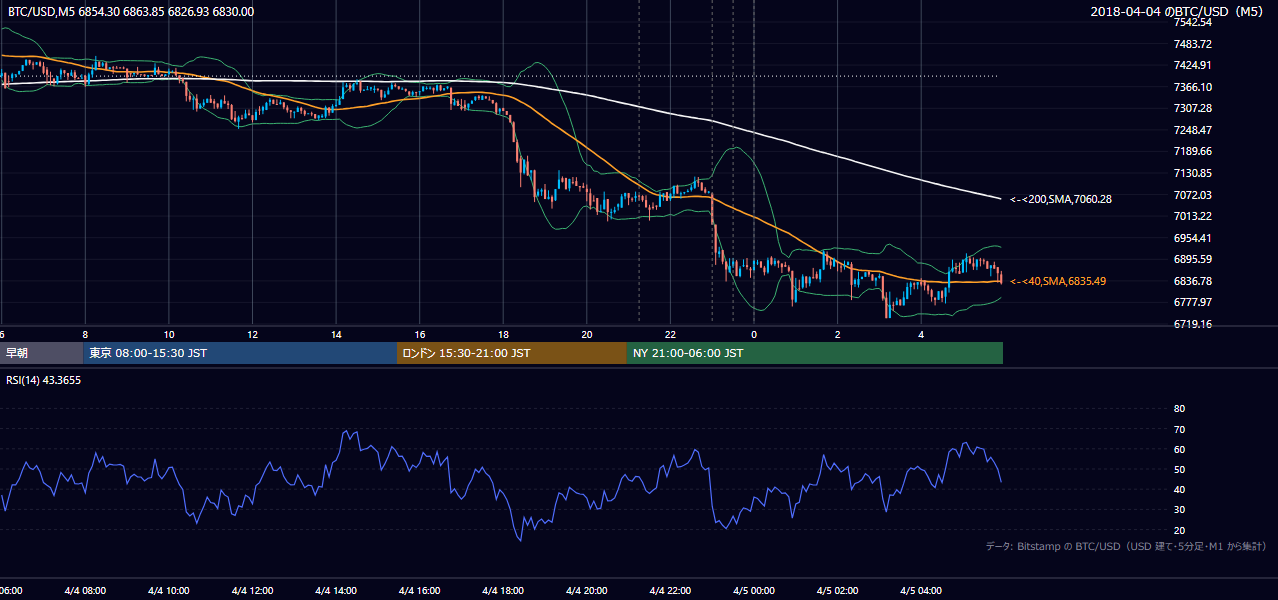Click price axis value 6954.41
The image size is (1278, 600).
(1193, 238)
